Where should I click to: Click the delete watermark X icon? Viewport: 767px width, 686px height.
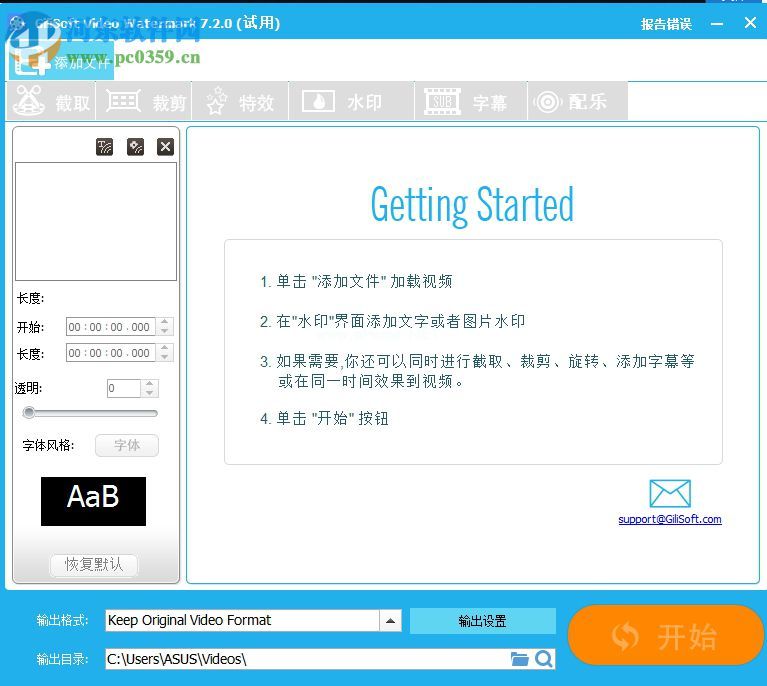[x=165, y=147]
